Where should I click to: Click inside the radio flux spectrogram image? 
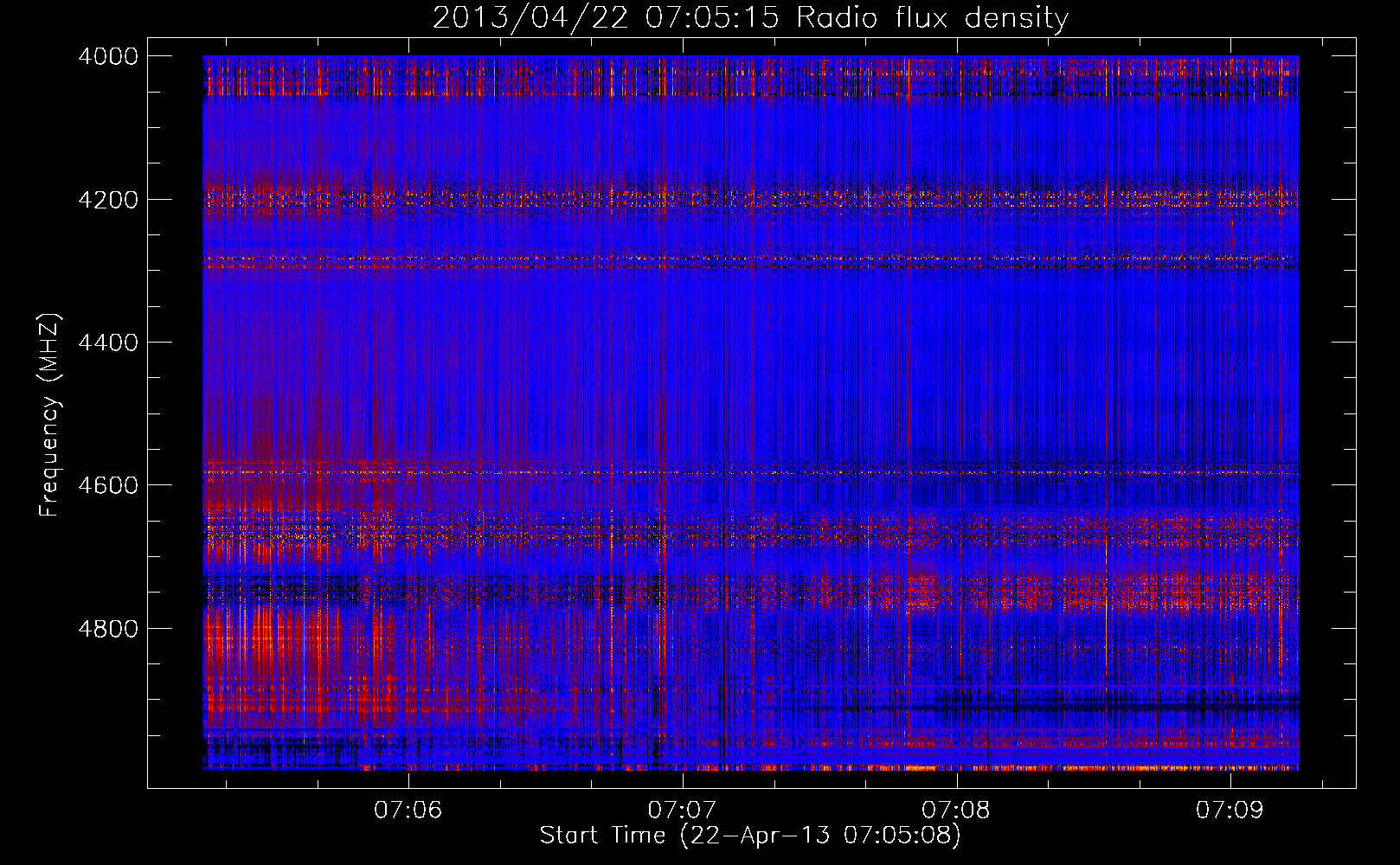coord(751,413)
